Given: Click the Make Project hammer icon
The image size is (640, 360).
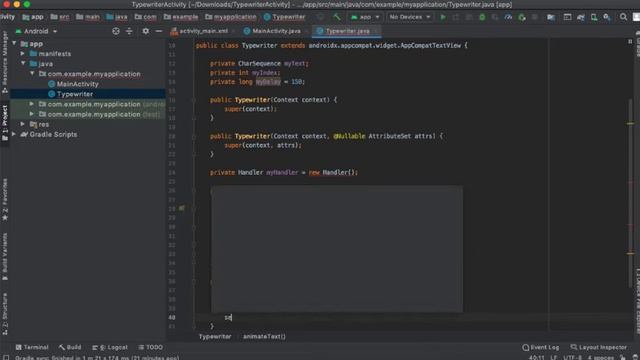Looking at the screenshot, I should [x=337, y=17].
